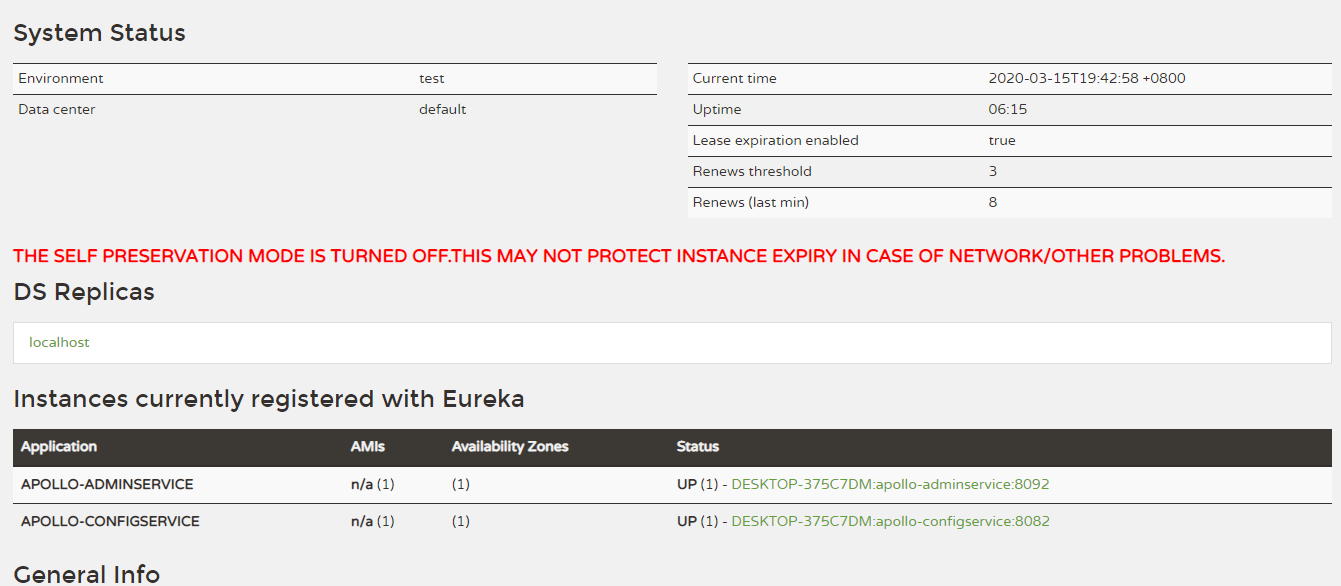Select the APOLLO-CONFIGSERVICE application name
The image size is (1341, 586).
(110, 521)
